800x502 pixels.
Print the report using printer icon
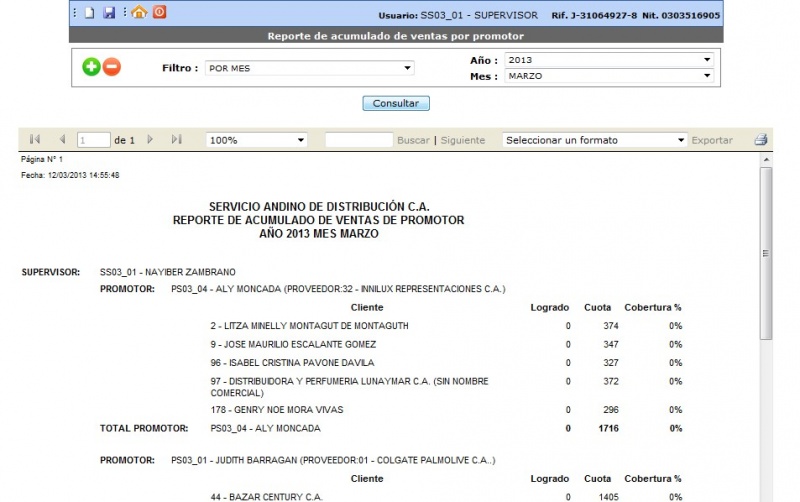coord(761,139)
